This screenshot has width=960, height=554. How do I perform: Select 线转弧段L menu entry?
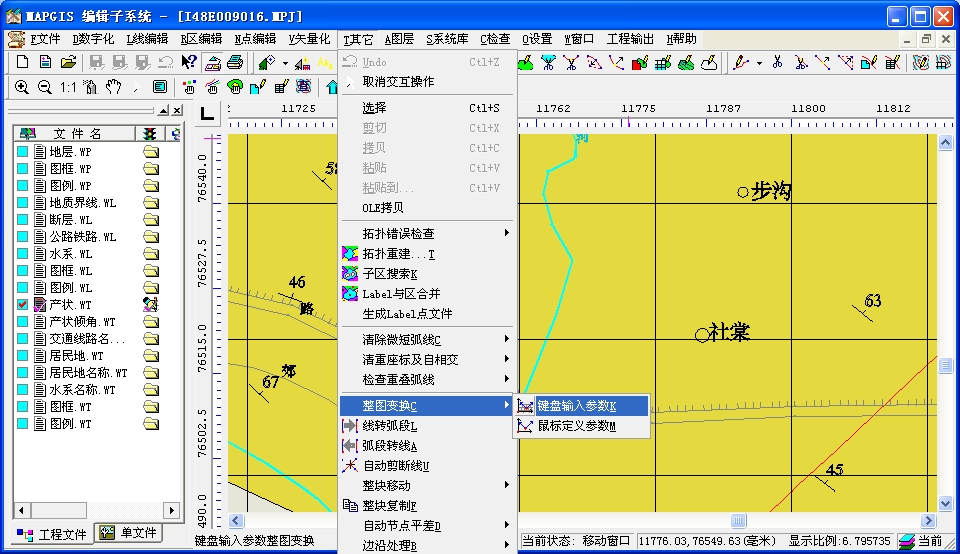[x=427, y=425]
